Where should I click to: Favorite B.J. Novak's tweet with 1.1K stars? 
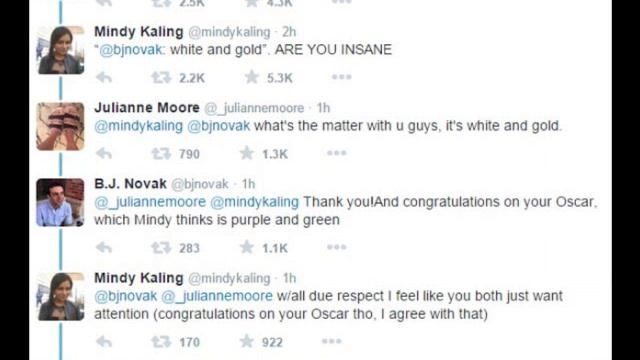click(x=247, y=247)
